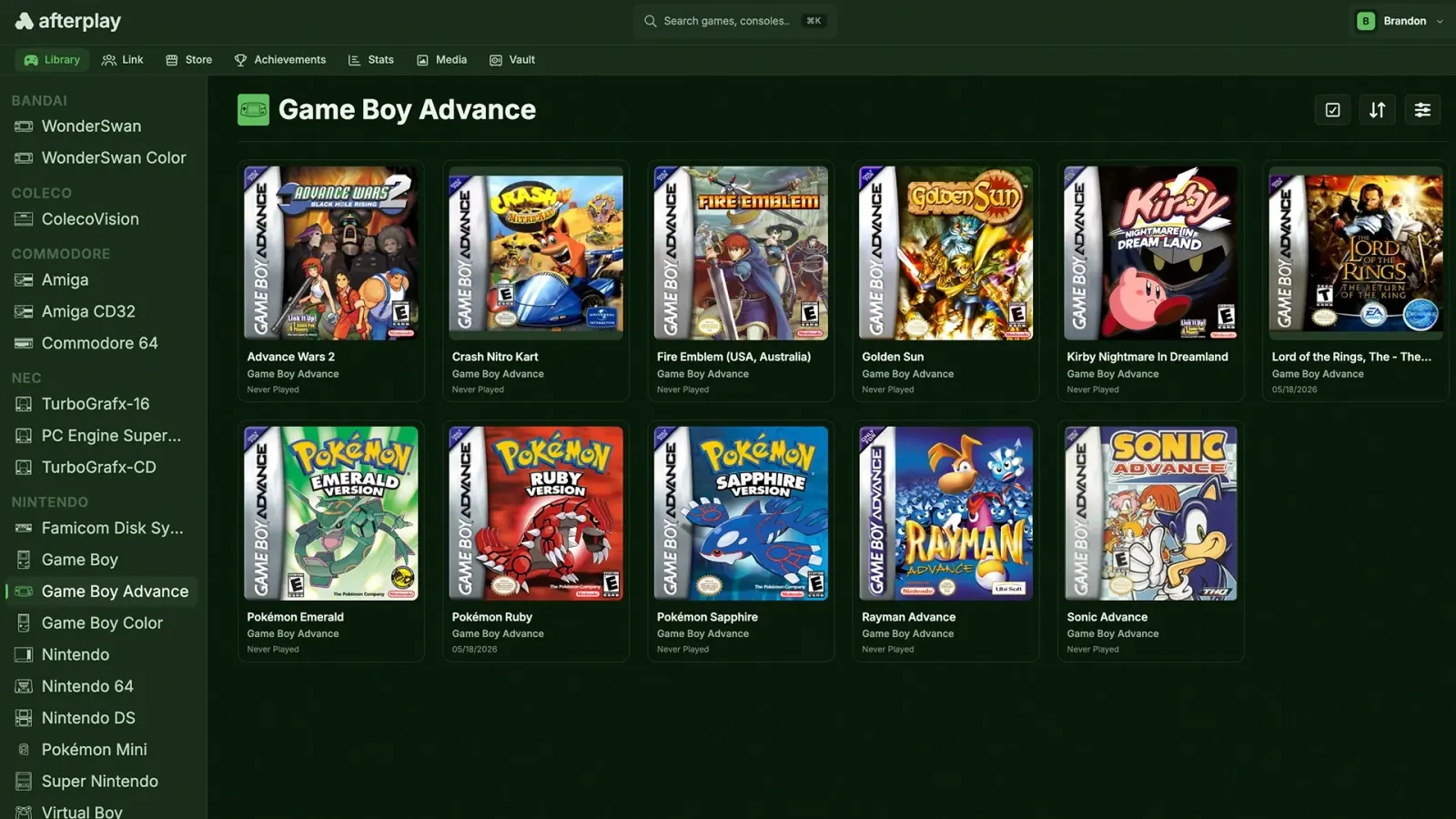Click the TurboGrafx-CD sidebar icon
This screenshot has height=819, width=1456.
[x=24, y=467]
